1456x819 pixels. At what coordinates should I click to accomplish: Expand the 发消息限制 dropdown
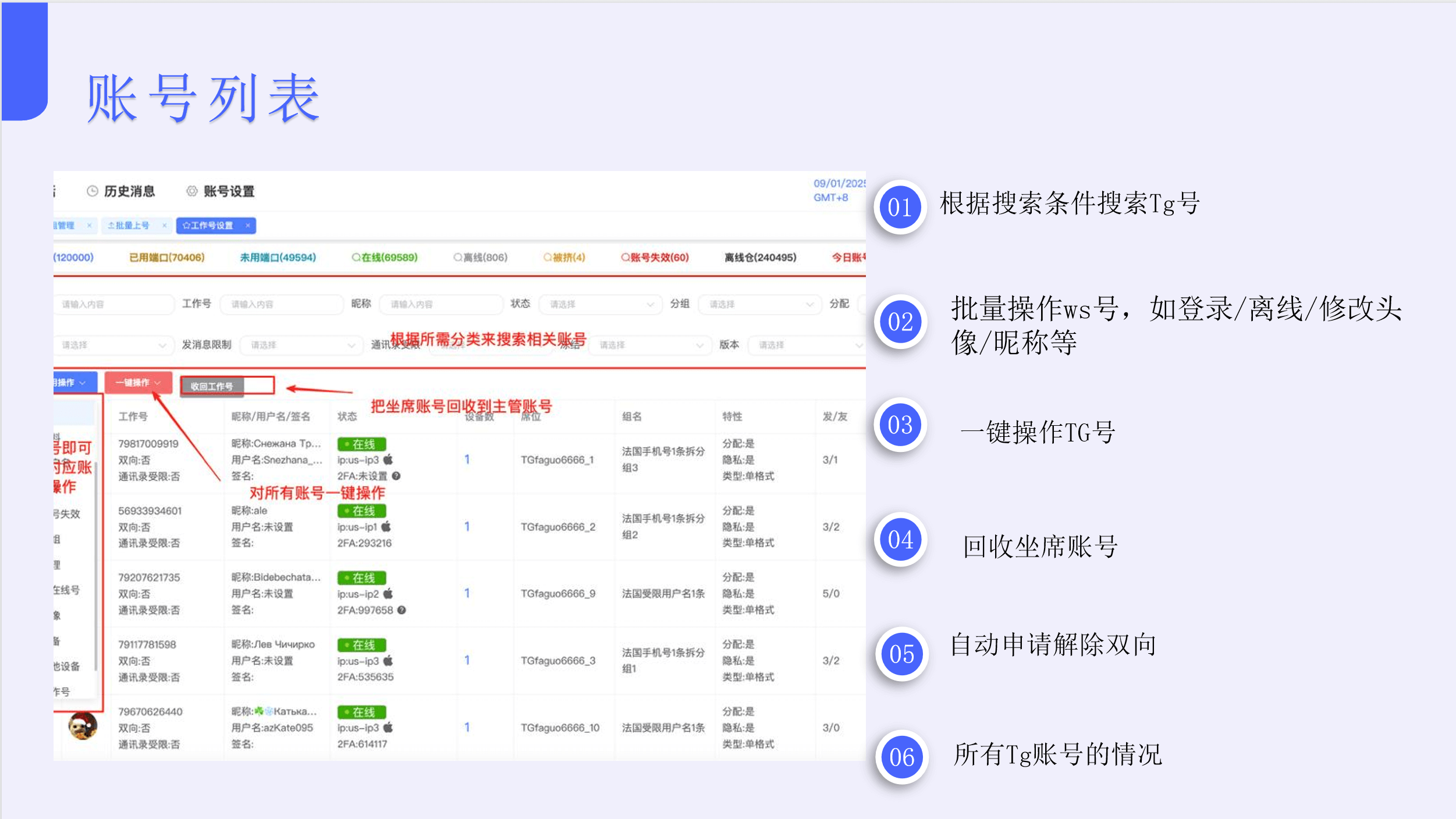click(300, 344)
